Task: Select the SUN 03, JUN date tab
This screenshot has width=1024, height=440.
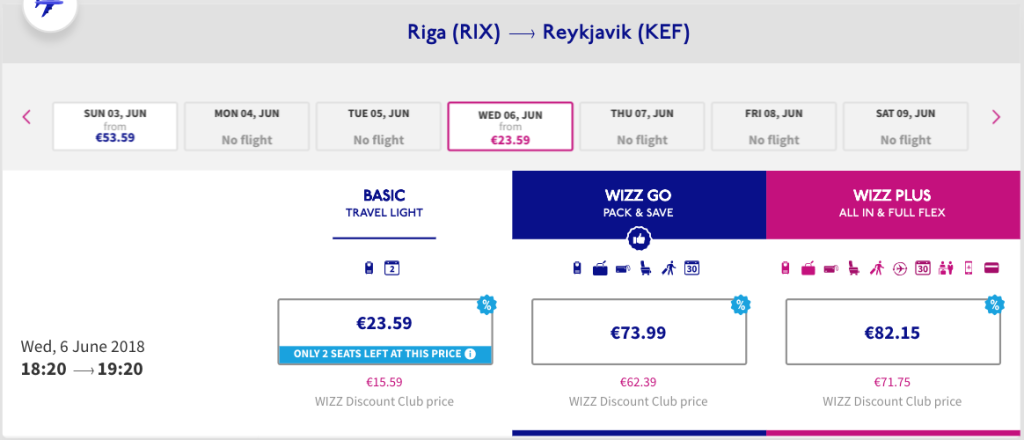Action: tap(115, 127)
